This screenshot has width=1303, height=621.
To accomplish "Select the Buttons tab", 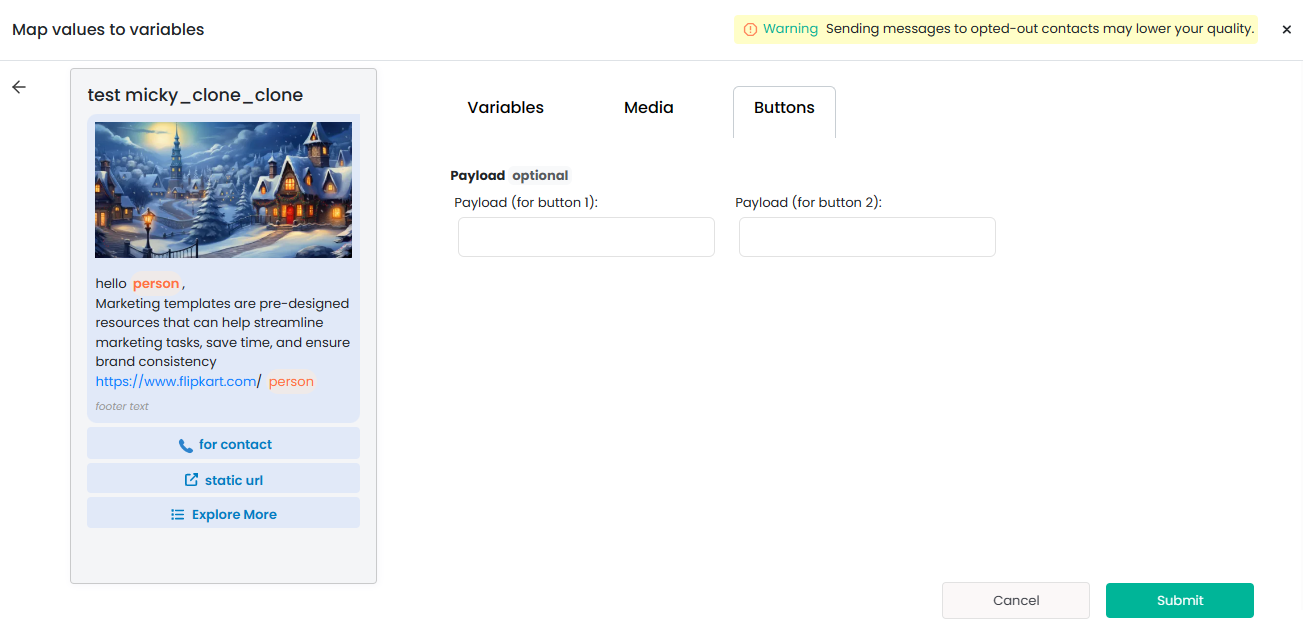I will pos(784,108).
